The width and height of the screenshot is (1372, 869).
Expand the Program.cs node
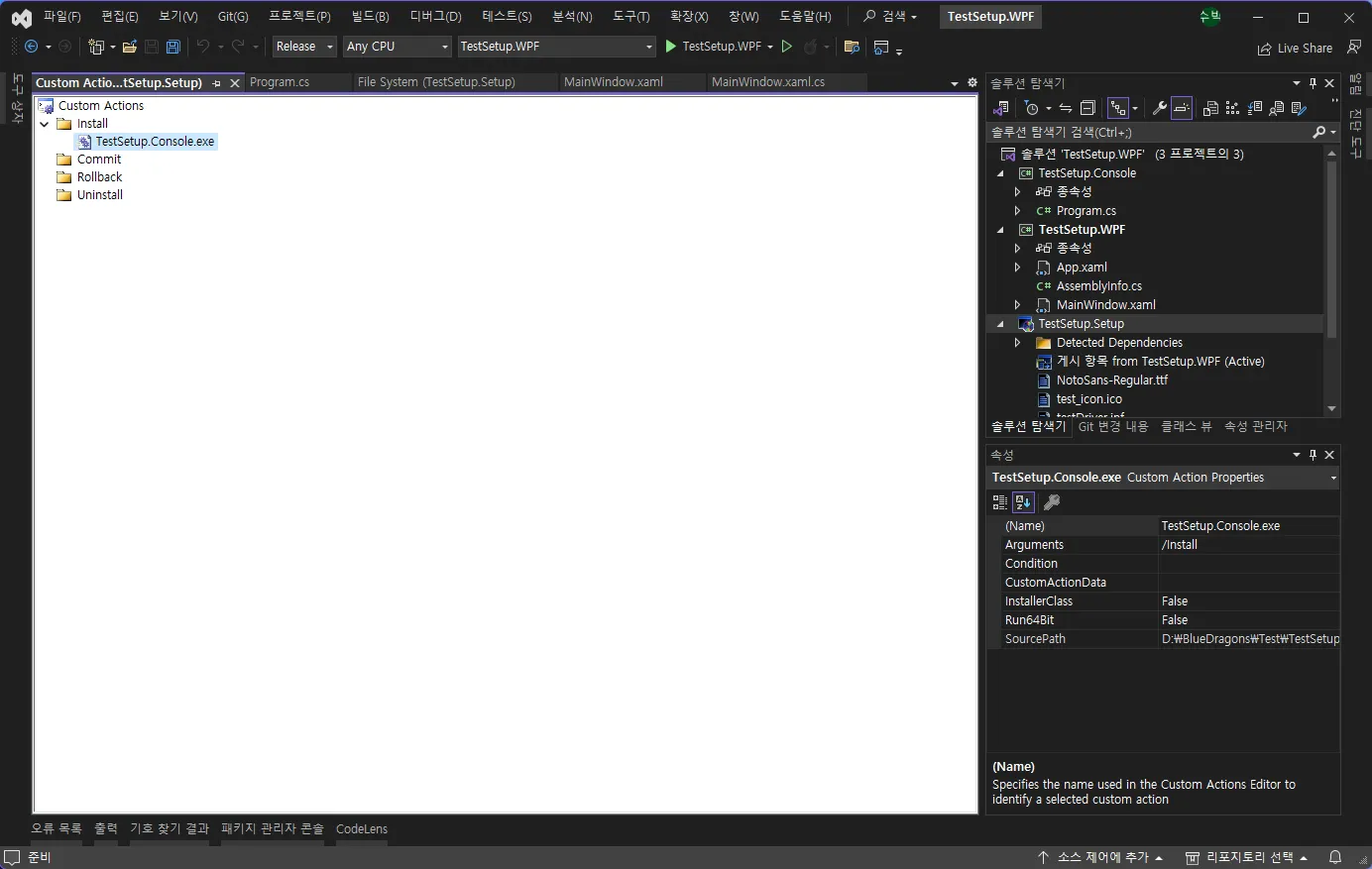pos(1018,211)
